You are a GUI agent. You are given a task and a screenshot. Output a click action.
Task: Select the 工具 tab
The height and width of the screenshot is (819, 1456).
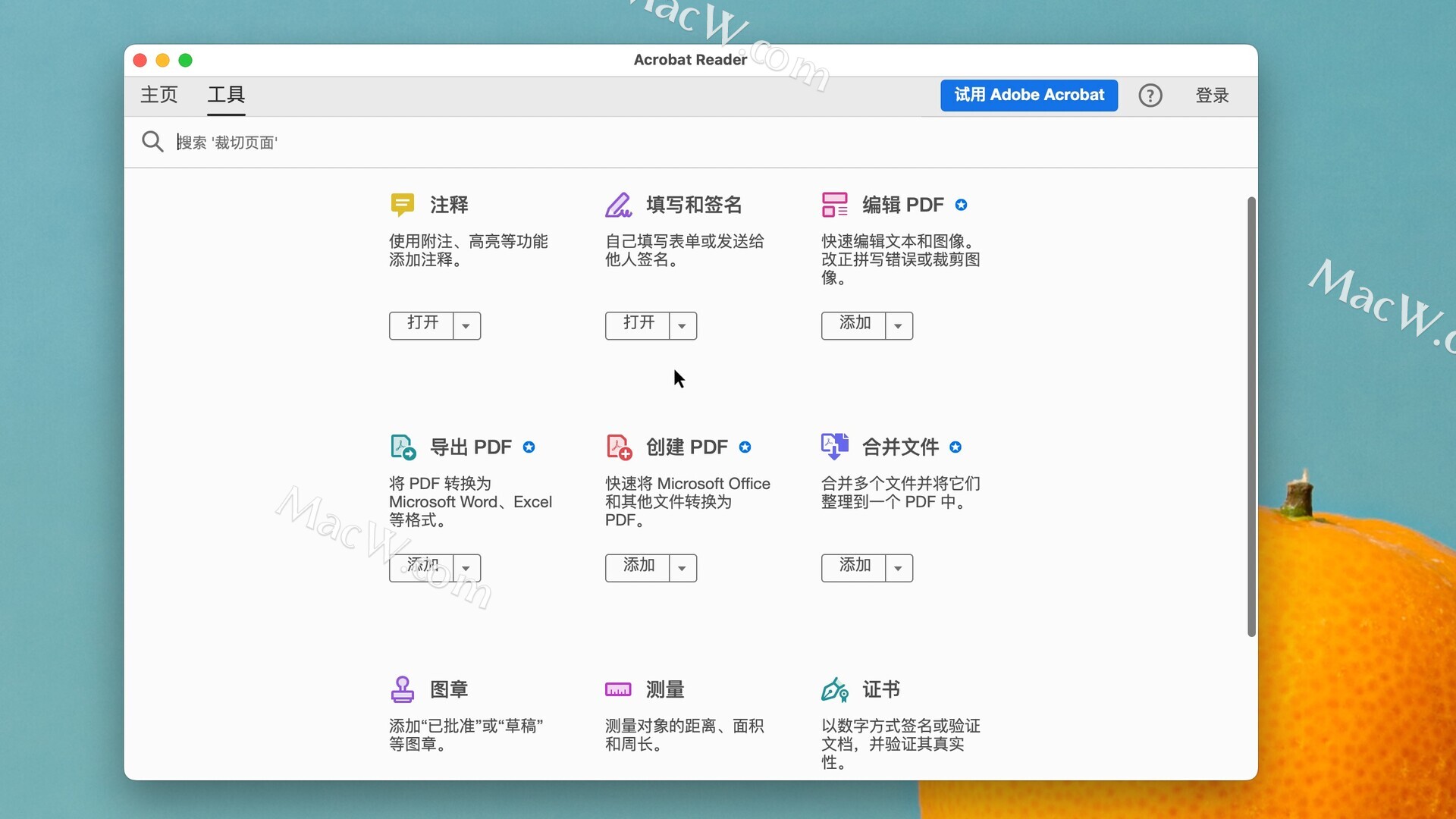pos(226,95)
